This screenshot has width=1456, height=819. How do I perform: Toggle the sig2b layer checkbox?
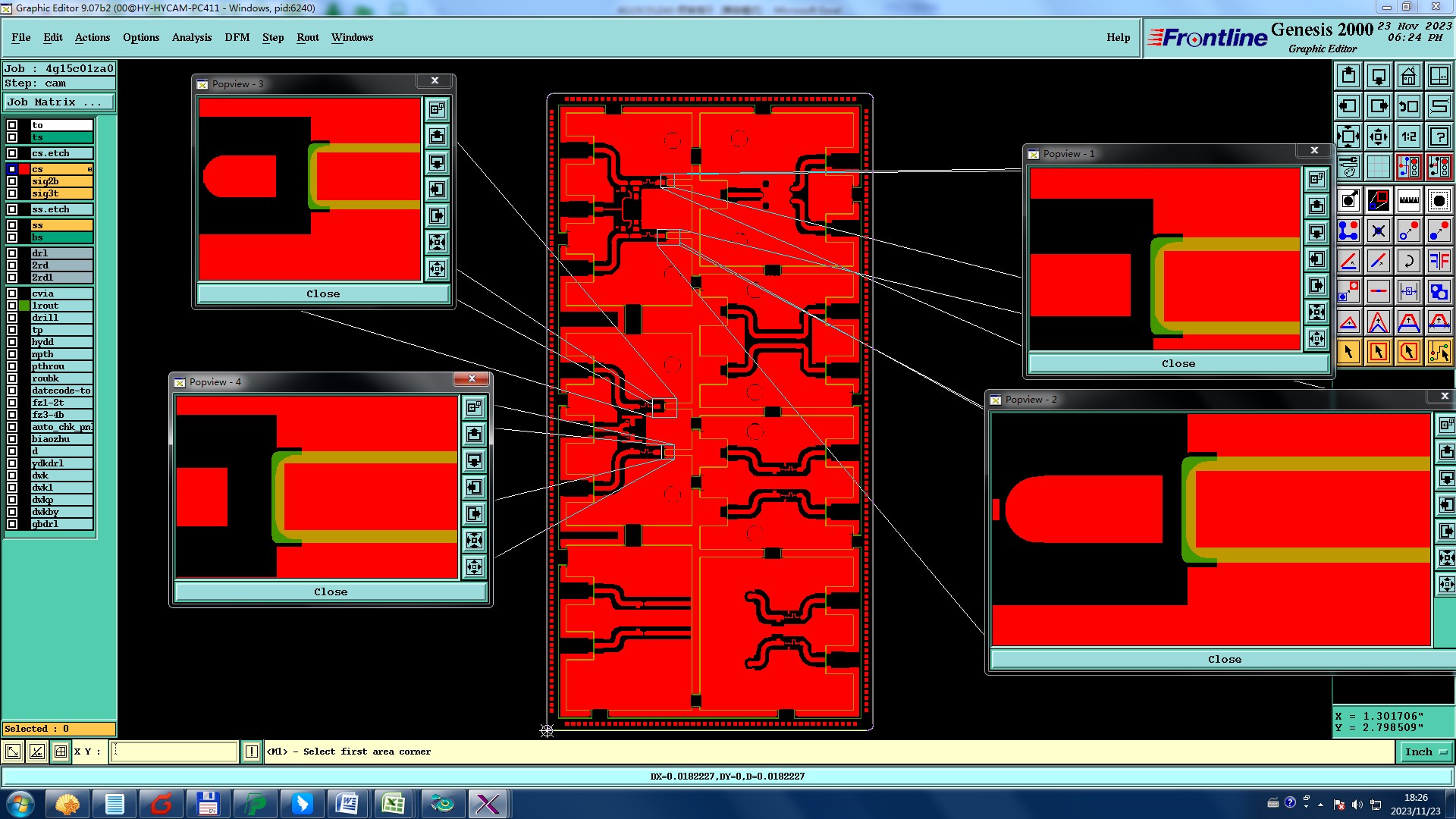[x=12, y=181]
